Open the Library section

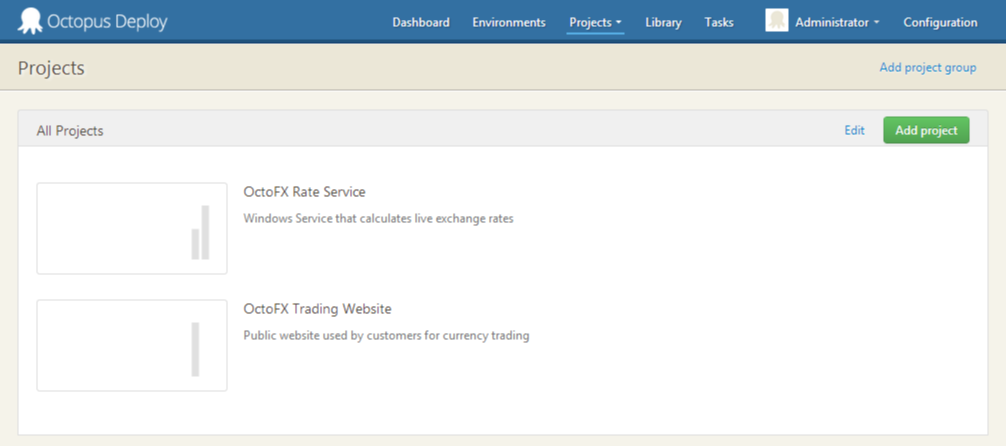[x=663, y=22]
